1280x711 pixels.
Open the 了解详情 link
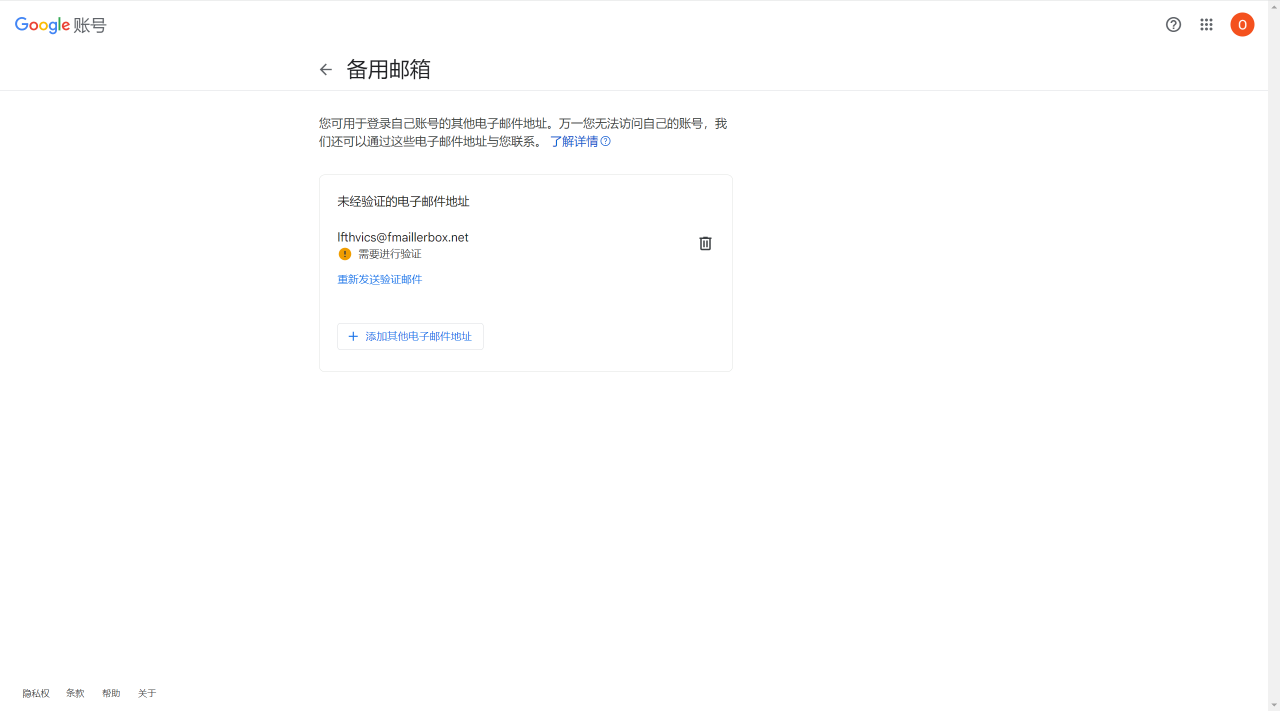(574, 141)
